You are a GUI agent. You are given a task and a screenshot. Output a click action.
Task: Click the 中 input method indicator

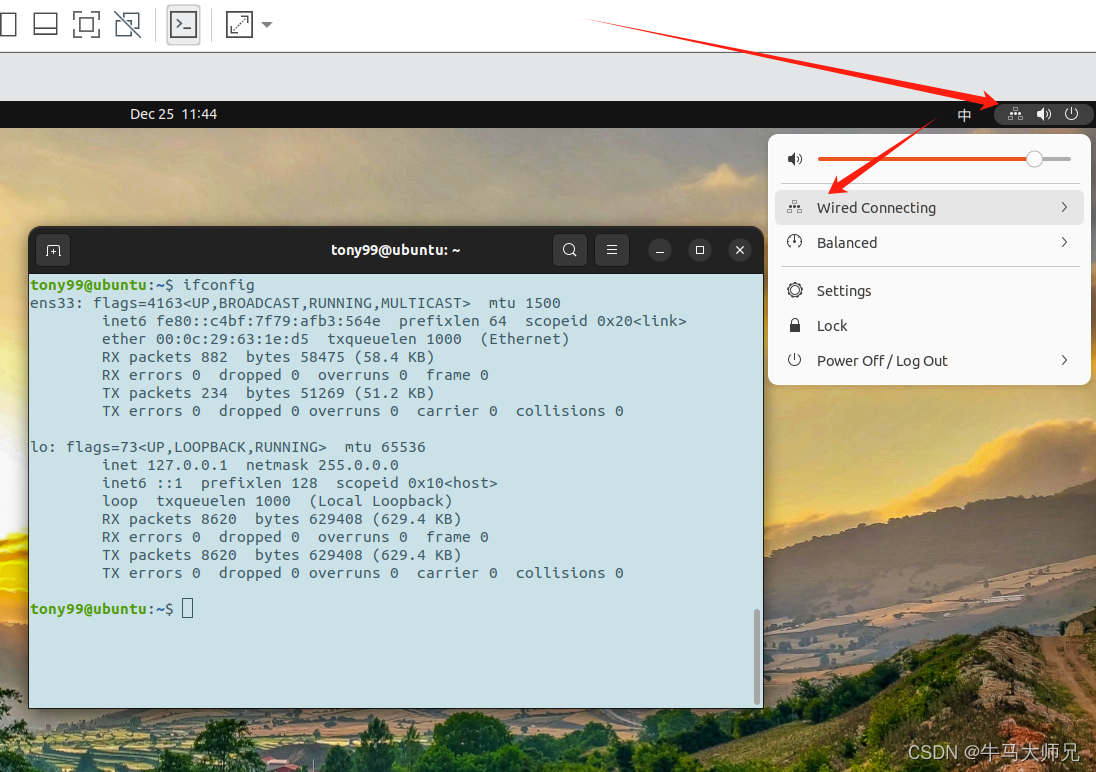tap(963, 114)
